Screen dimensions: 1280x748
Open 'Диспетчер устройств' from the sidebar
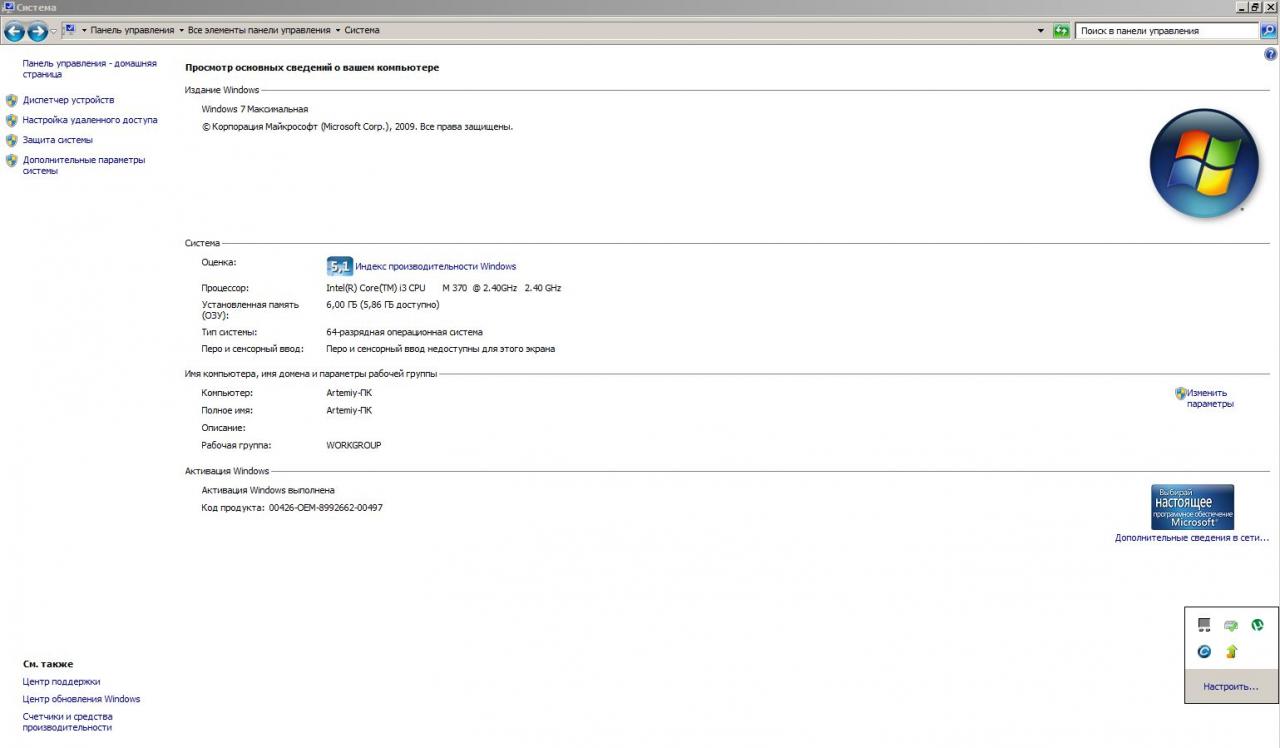click(68, 100)
